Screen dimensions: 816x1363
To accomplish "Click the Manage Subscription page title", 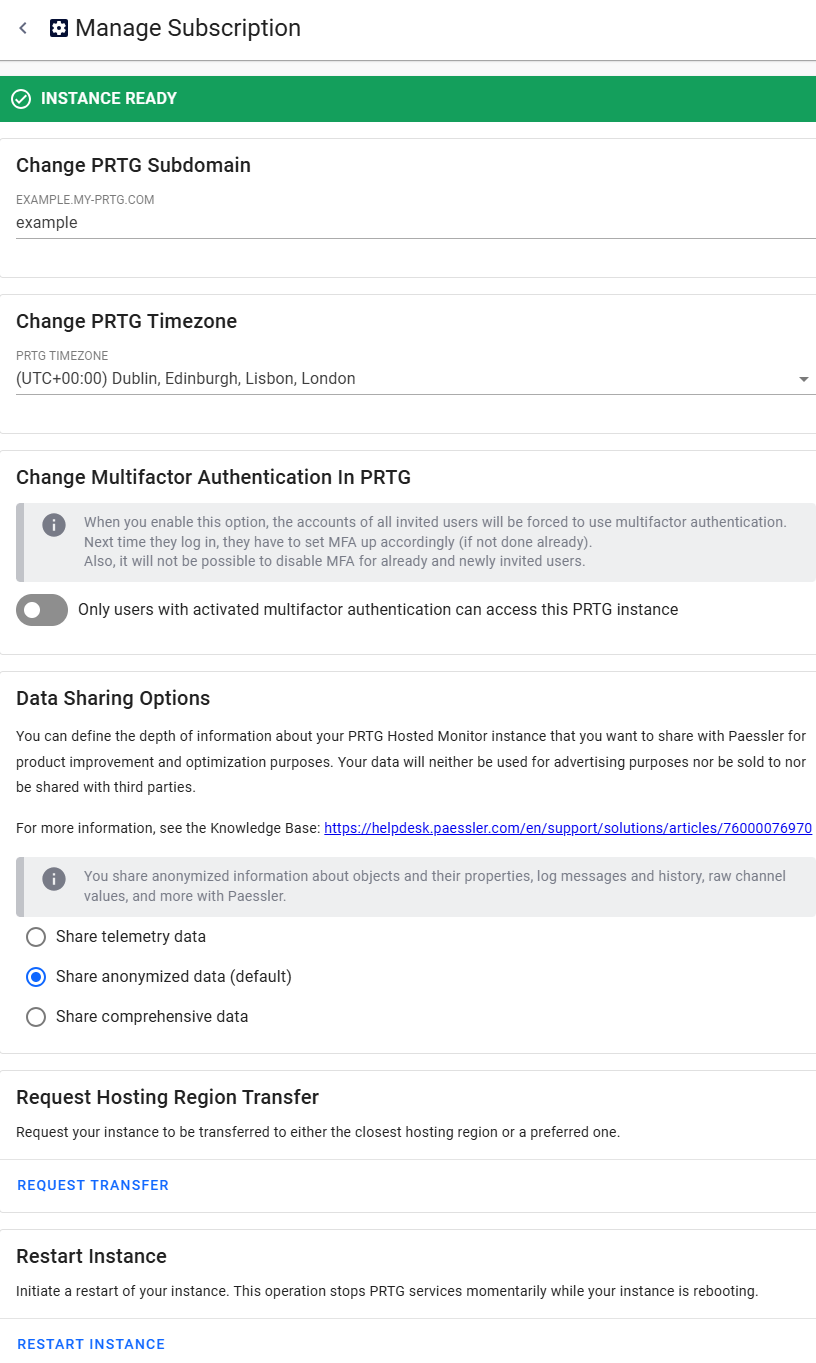I will pyautogui.click(x=188, y=28).
